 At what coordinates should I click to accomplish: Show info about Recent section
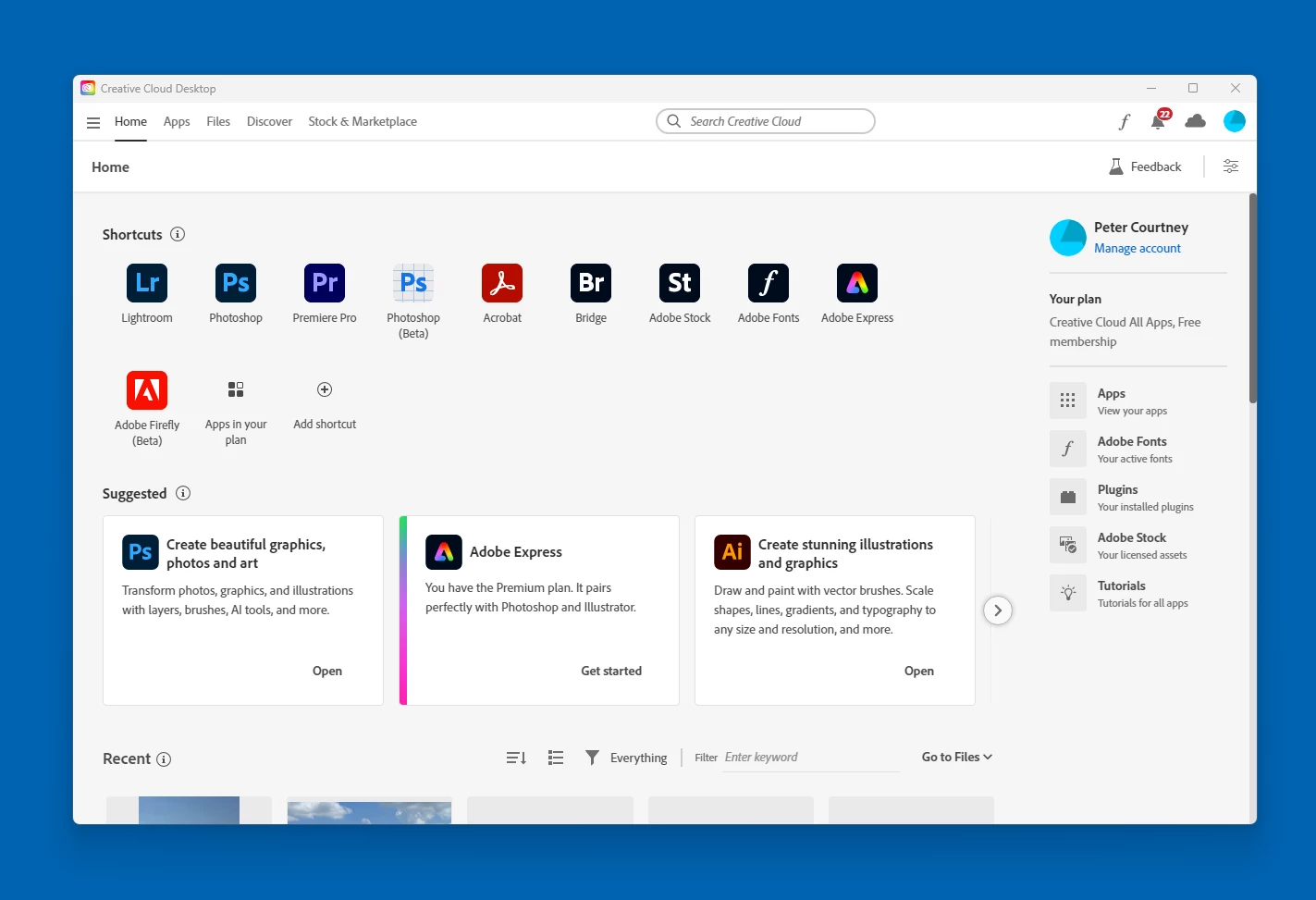[x=164, y=759]
